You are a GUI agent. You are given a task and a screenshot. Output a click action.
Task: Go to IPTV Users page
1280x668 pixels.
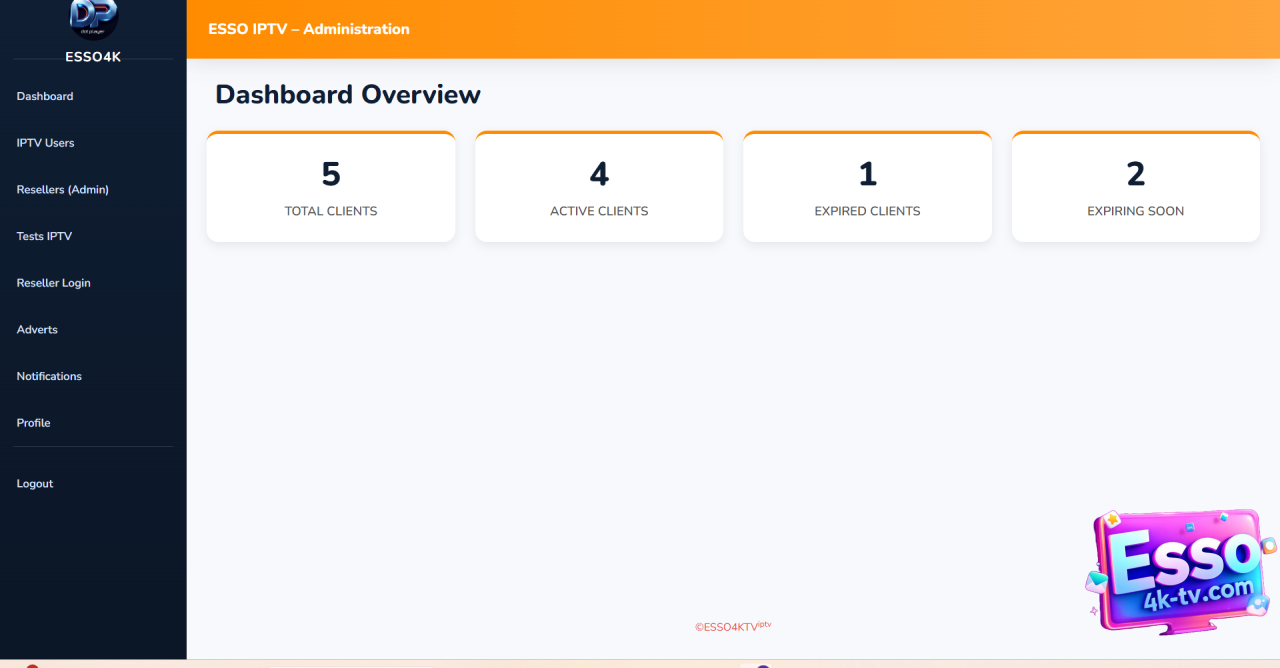(x=46, y=143)
